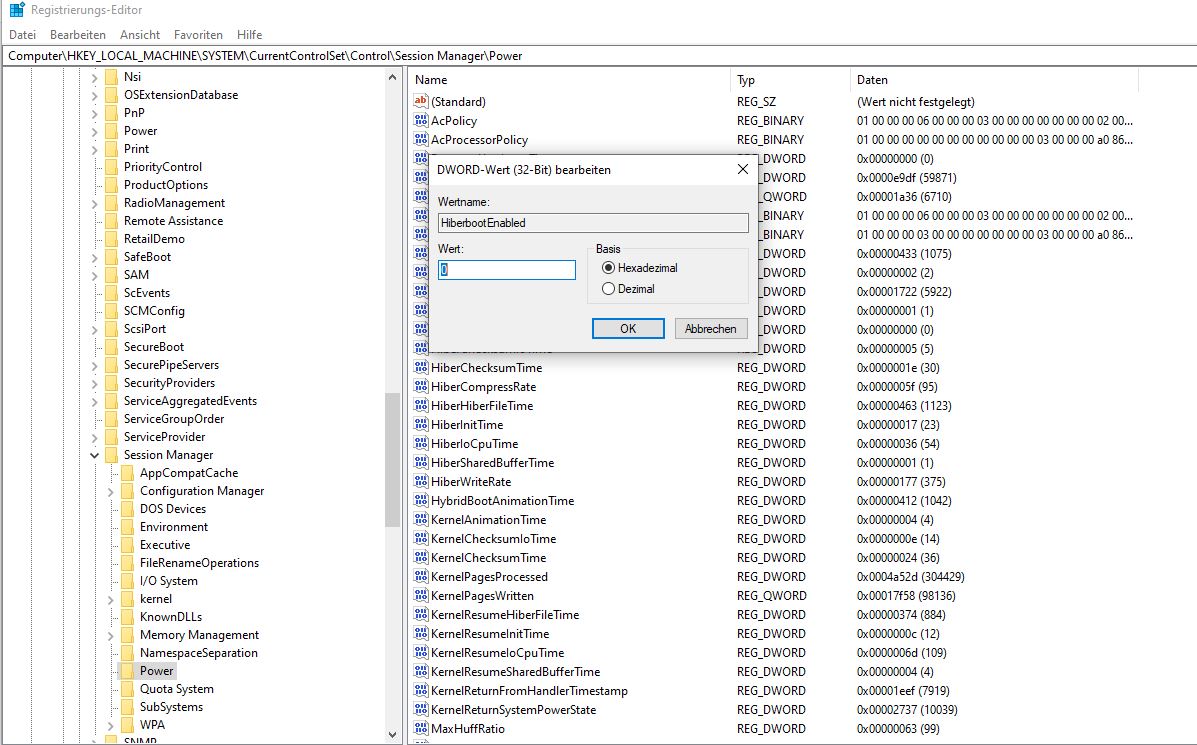
Task: Expand the ServiceProvider key node
Action: (x=95, y=437)
